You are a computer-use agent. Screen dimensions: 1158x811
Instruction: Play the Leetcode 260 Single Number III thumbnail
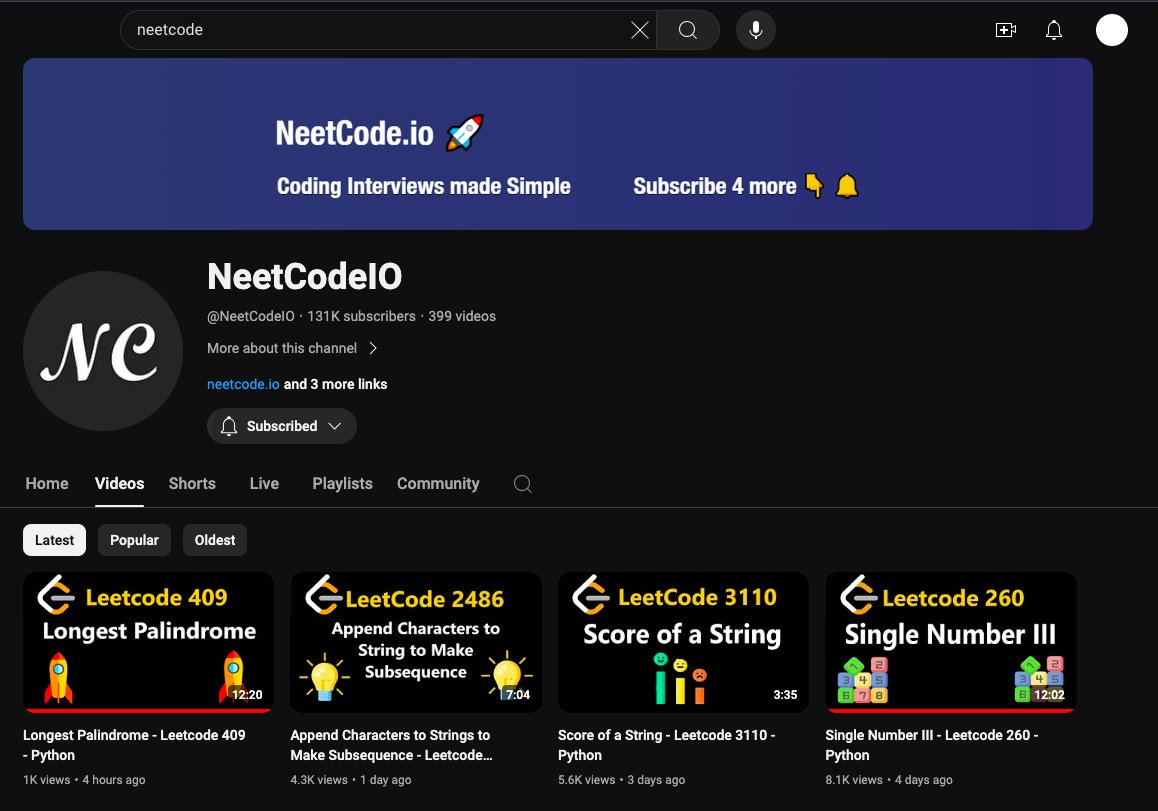click(x=950, y=642)
